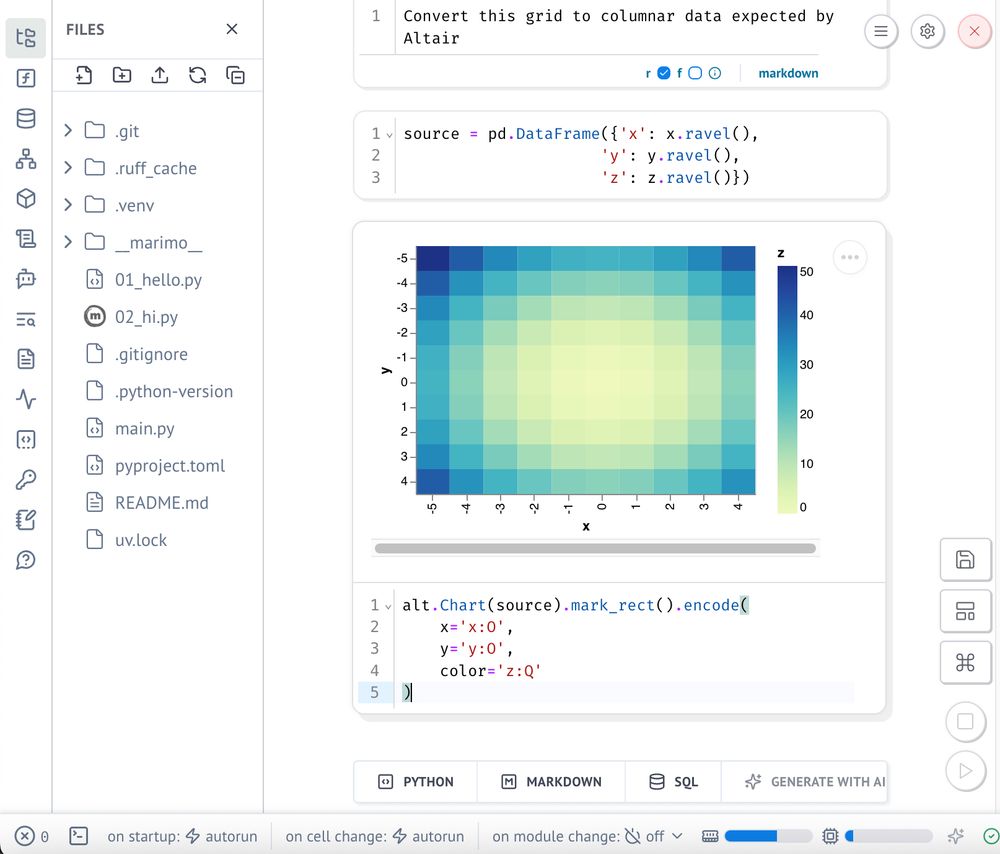1000x854 pixels.
Task: Open on module change off dropdown
Action: tap(587, 836)
